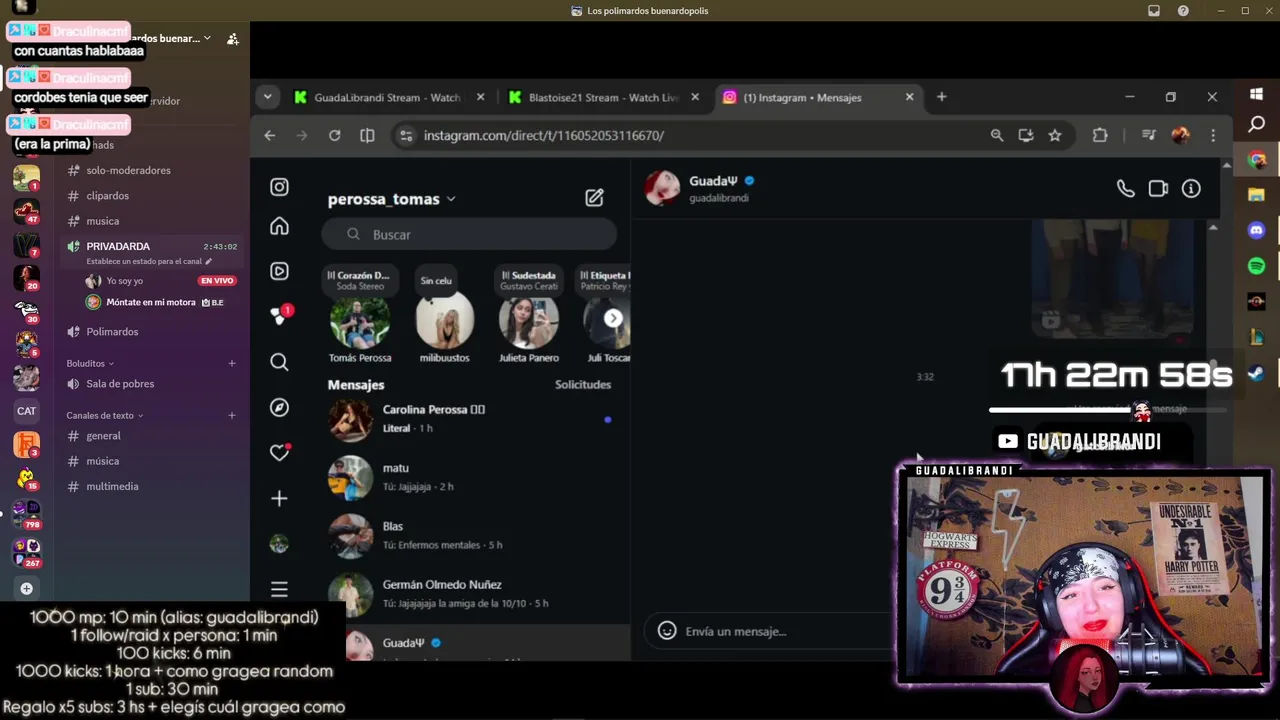Viewport: 1280px width, 720px height.
Task: Open Instagram messages icon with badge
Action: click(x=280, y=316)
